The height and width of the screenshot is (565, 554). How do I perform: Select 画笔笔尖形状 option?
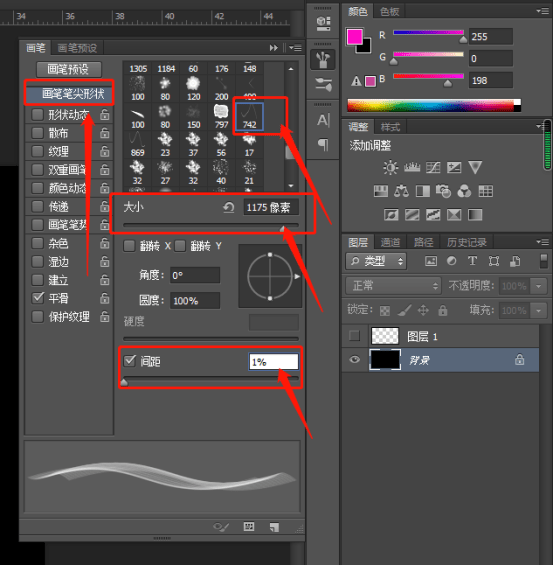click(x=69, y=94)
